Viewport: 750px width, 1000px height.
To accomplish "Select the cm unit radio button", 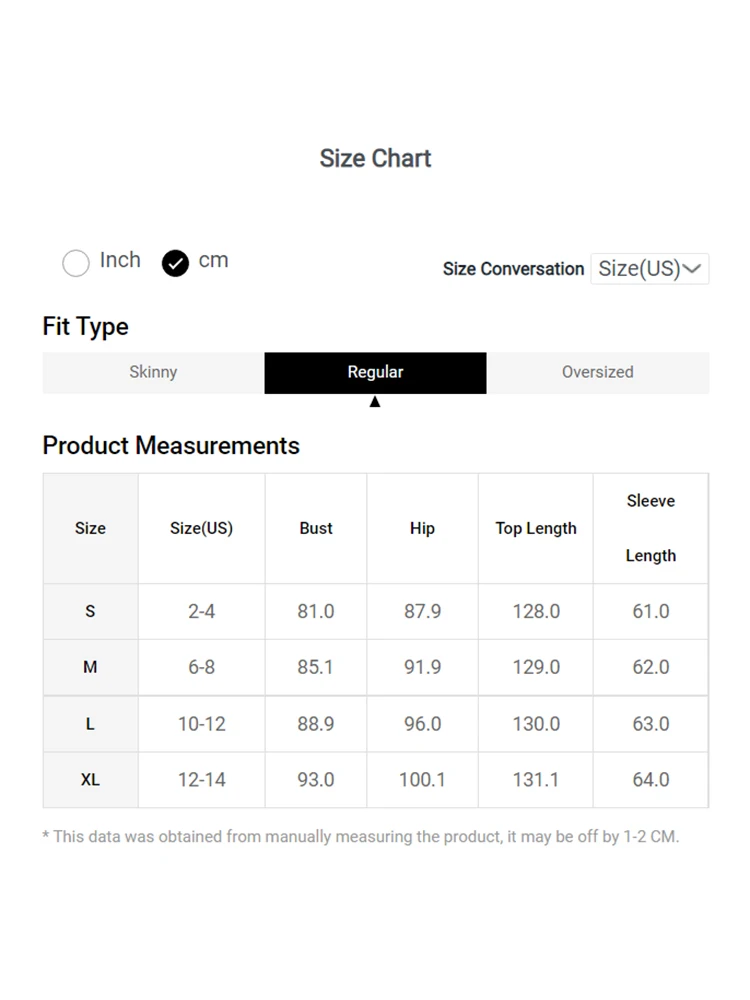I will pyautogui.click(x=175, y=263).
